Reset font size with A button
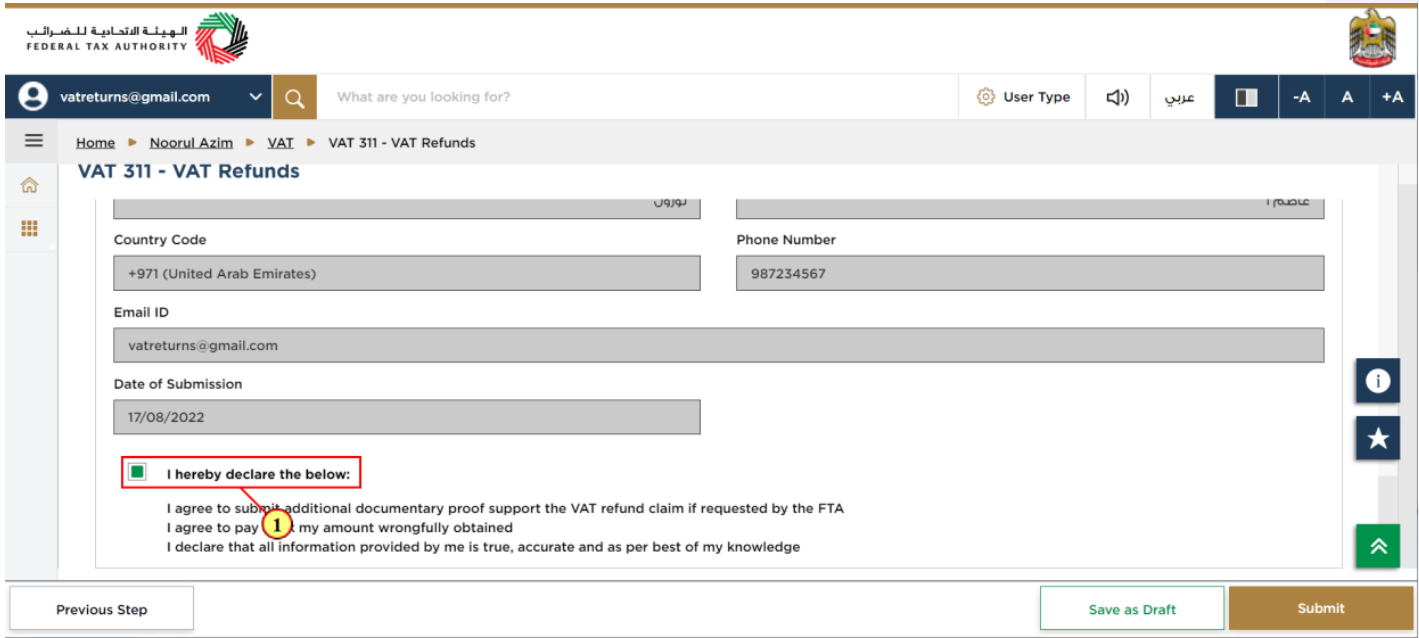Image resolution: width=1419 pixels, height=638 pixels. [1347, 97]
